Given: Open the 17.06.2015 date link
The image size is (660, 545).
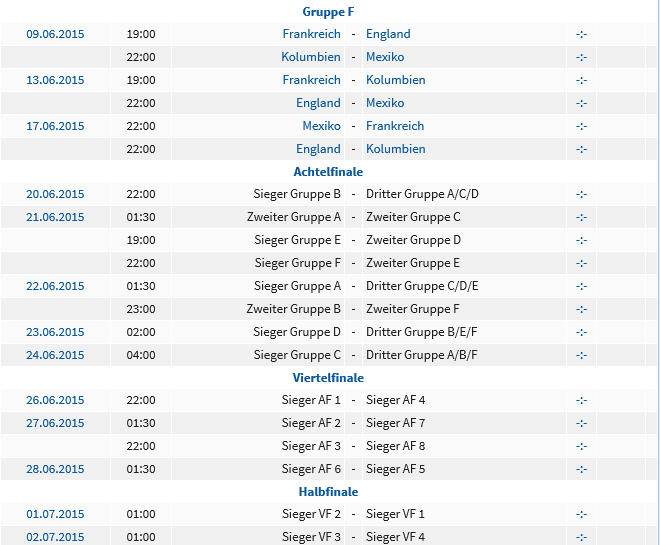Looking at the screenshot, I should click(x=55, y=126).
